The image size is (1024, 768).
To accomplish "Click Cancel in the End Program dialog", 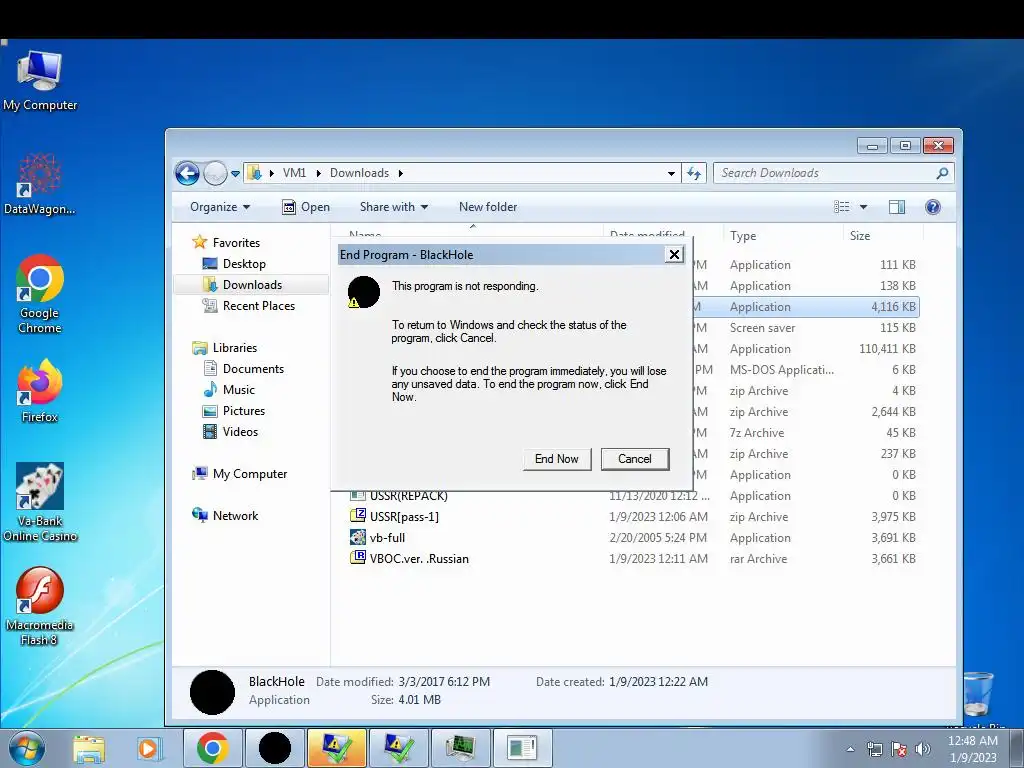I will point(635,458).
